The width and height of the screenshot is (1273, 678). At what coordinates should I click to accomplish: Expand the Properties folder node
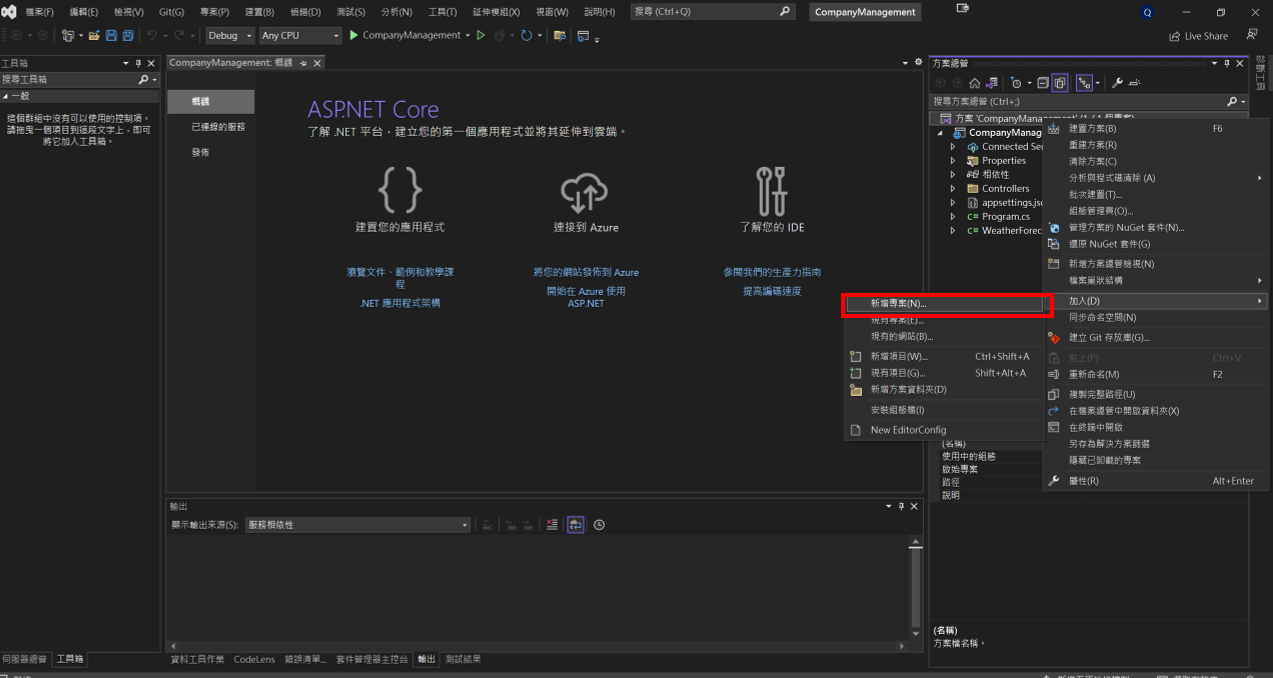[953, 160]
